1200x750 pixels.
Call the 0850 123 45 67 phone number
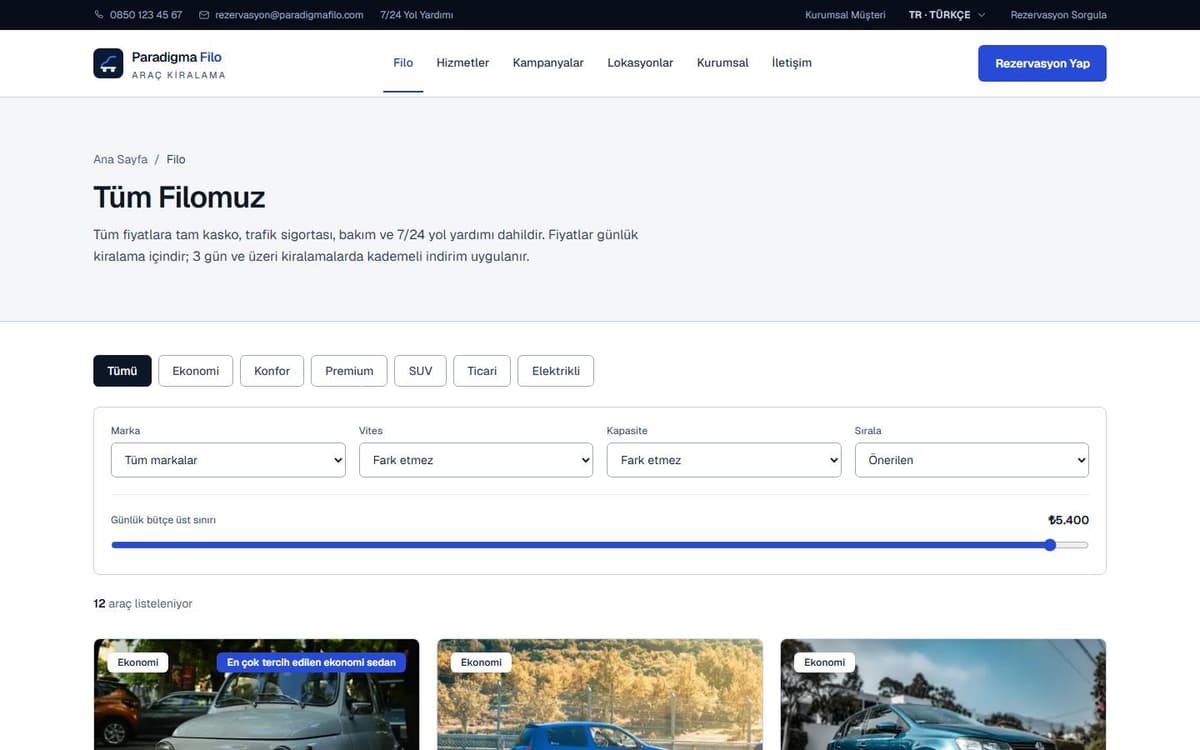click(146, 15)
